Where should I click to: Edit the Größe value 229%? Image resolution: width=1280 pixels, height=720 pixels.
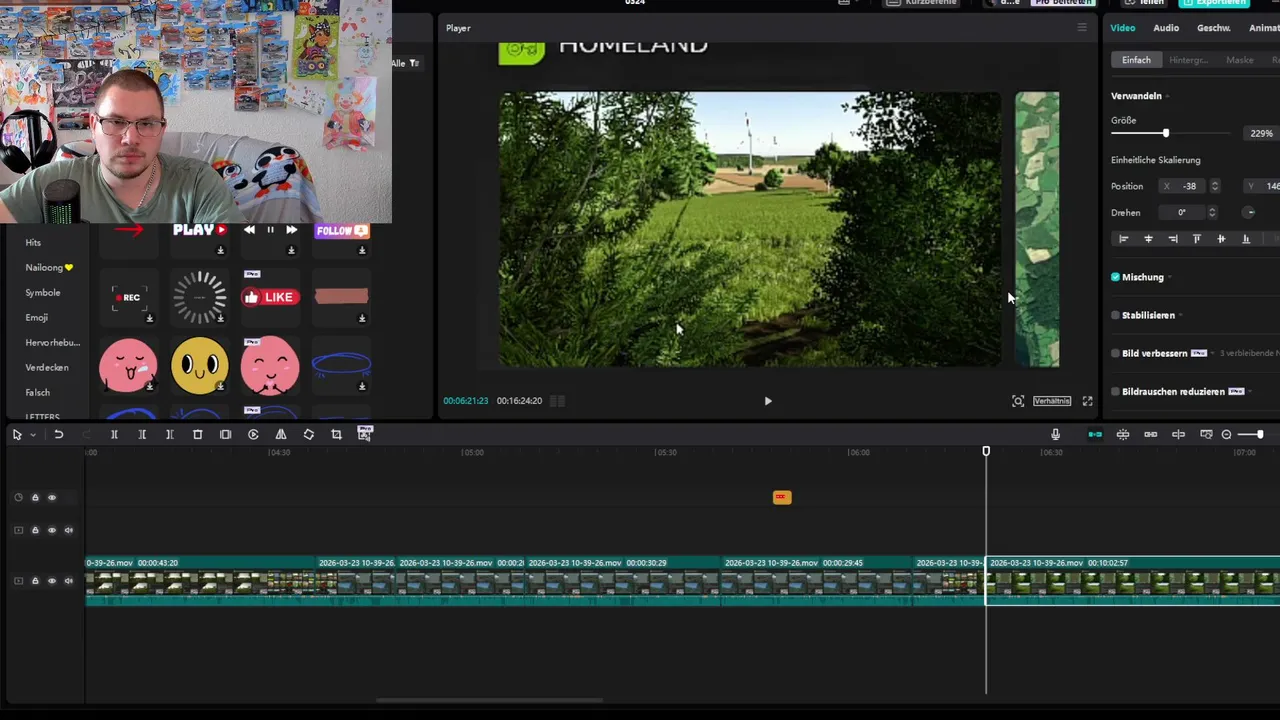[x=1261, y=133]
